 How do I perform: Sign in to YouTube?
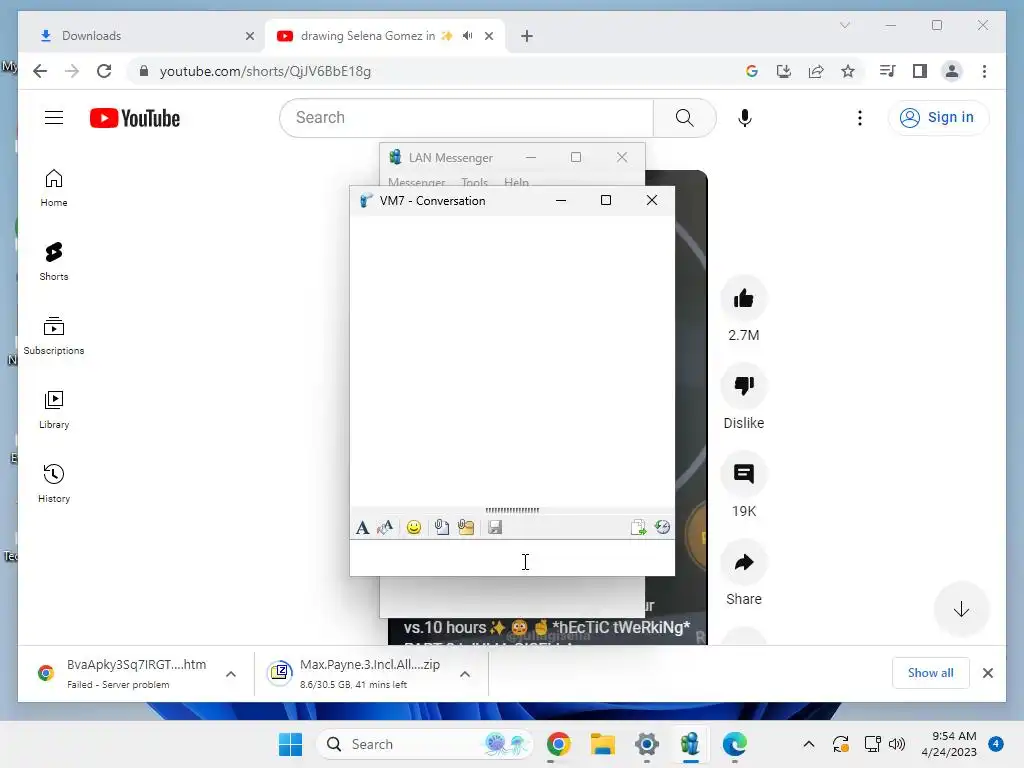pyautogui.click(x=938, y=118)
